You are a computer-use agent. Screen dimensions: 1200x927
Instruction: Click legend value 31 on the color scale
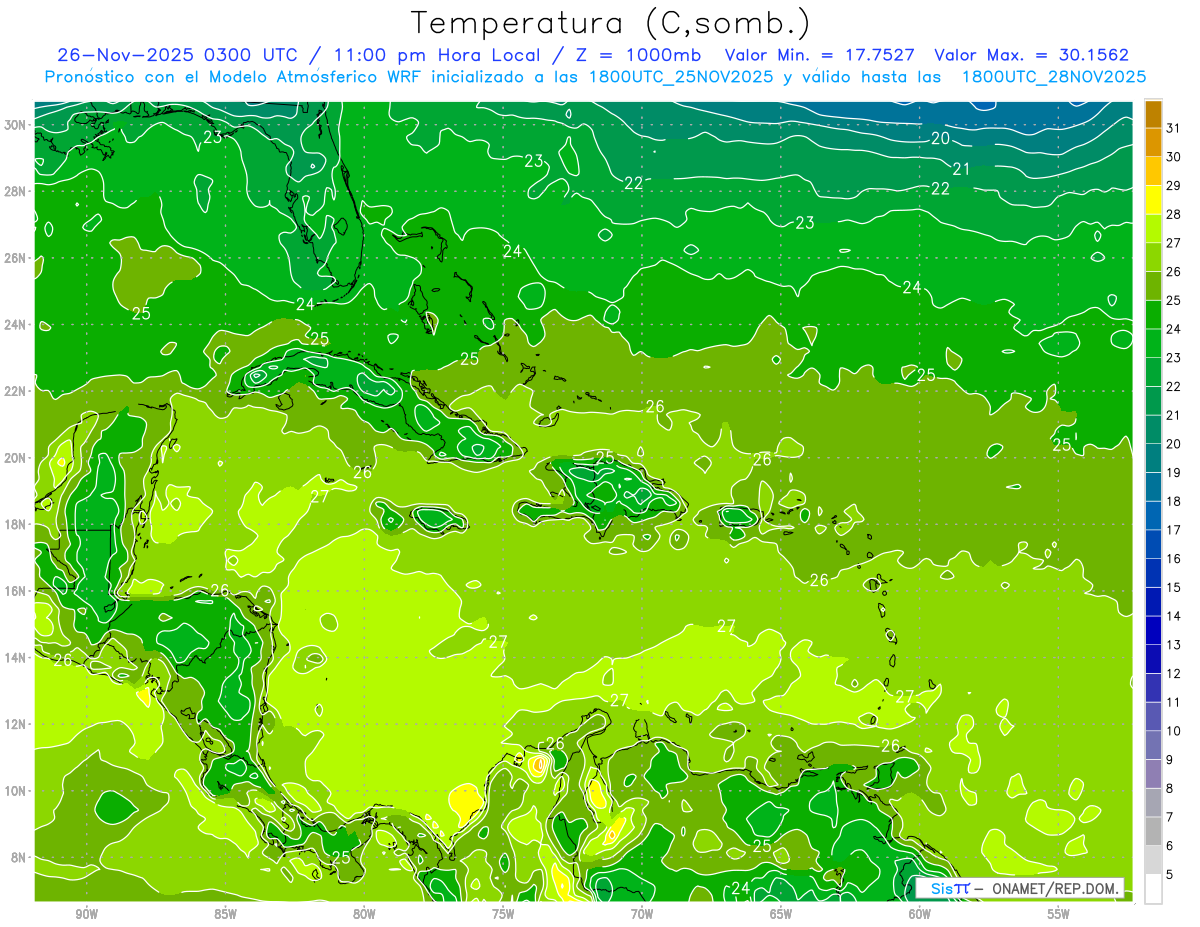click(1174, 127)
